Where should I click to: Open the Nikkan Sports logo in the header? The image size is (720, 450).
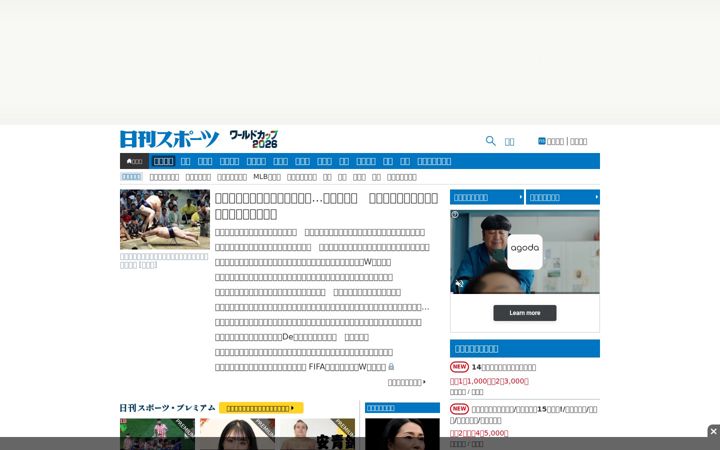point(169,139)
